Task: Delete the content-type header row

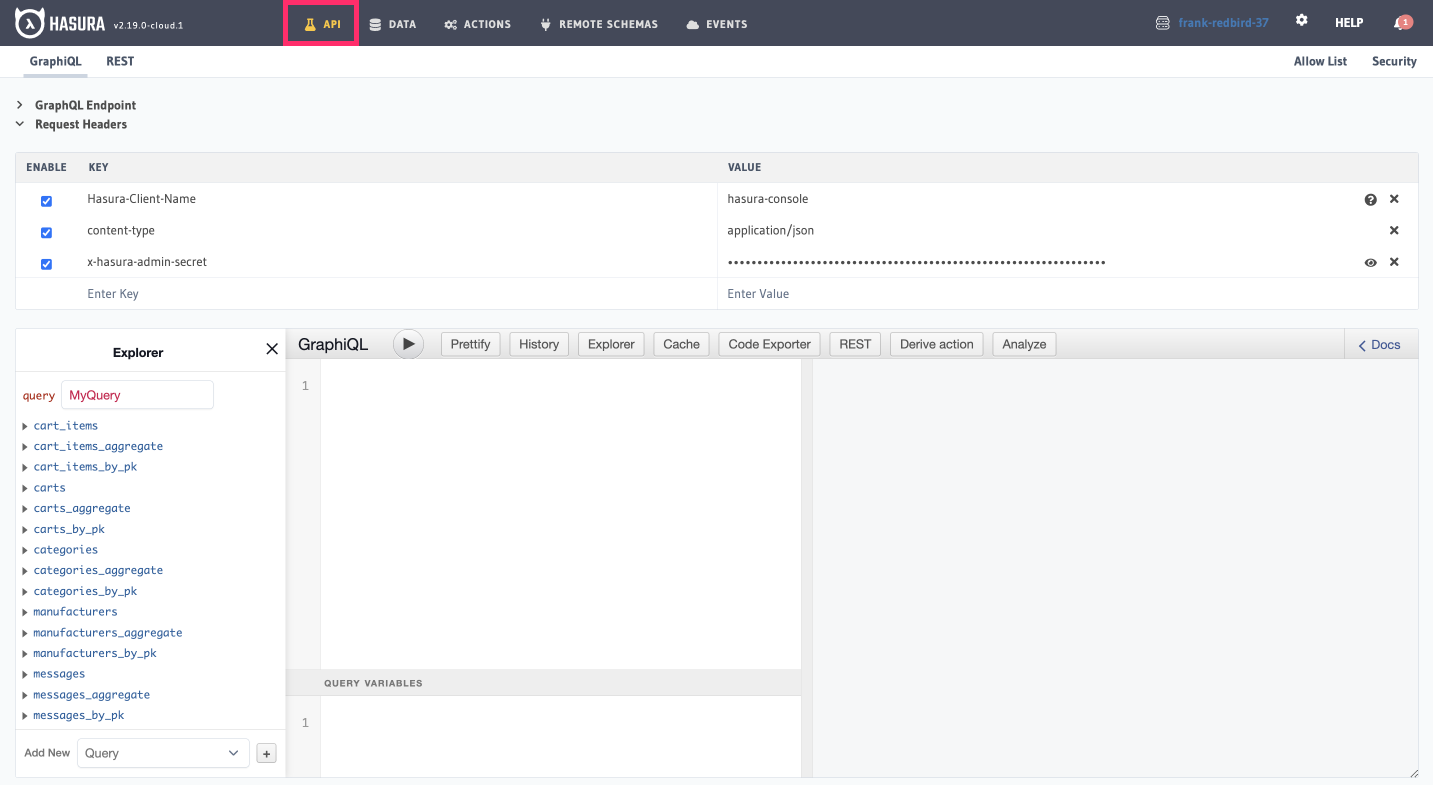Action: [x=1394, y=231]
